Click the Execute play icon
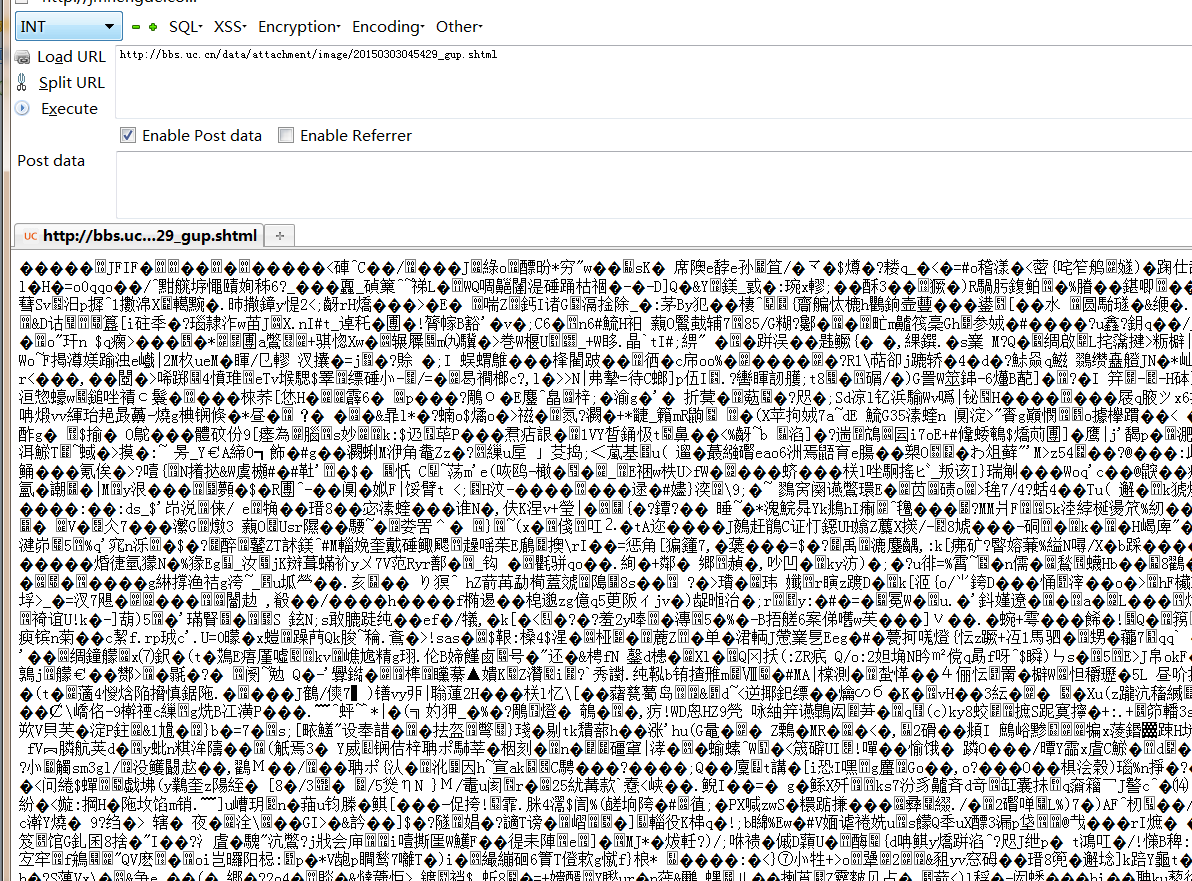 click(22, 108)
